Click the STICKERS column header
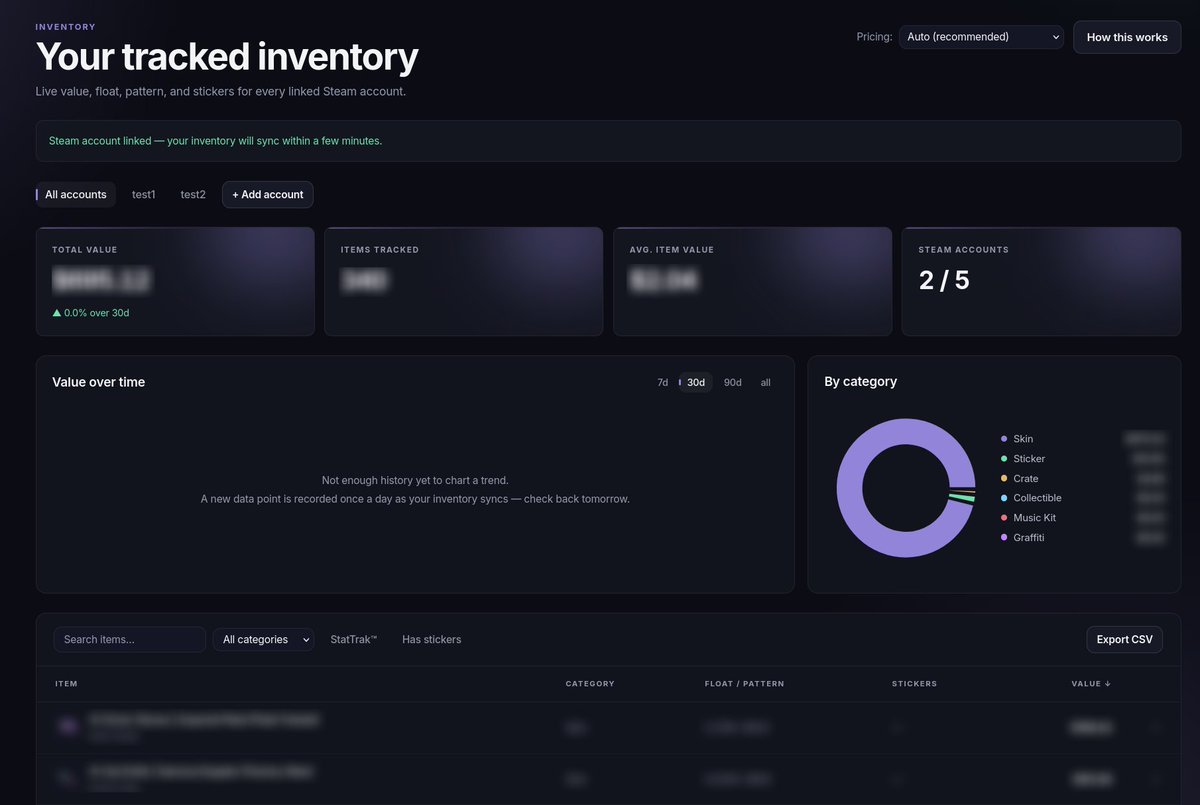Image resolution: width=1200 pixels, height=805 pixels. point(915,684)
